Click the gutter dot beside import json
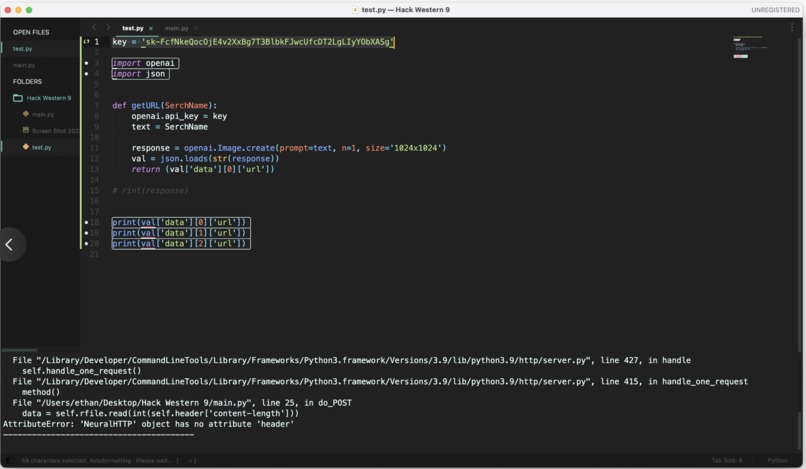 86,74
